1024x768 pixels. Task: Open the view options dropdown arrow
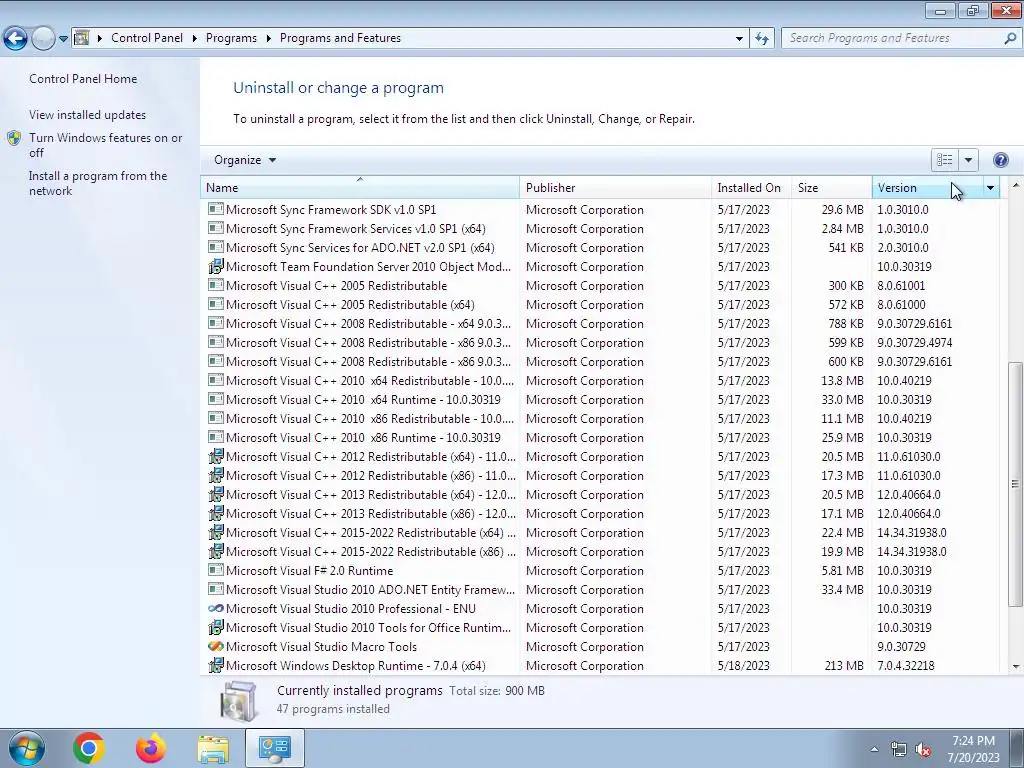click(968, 160)
